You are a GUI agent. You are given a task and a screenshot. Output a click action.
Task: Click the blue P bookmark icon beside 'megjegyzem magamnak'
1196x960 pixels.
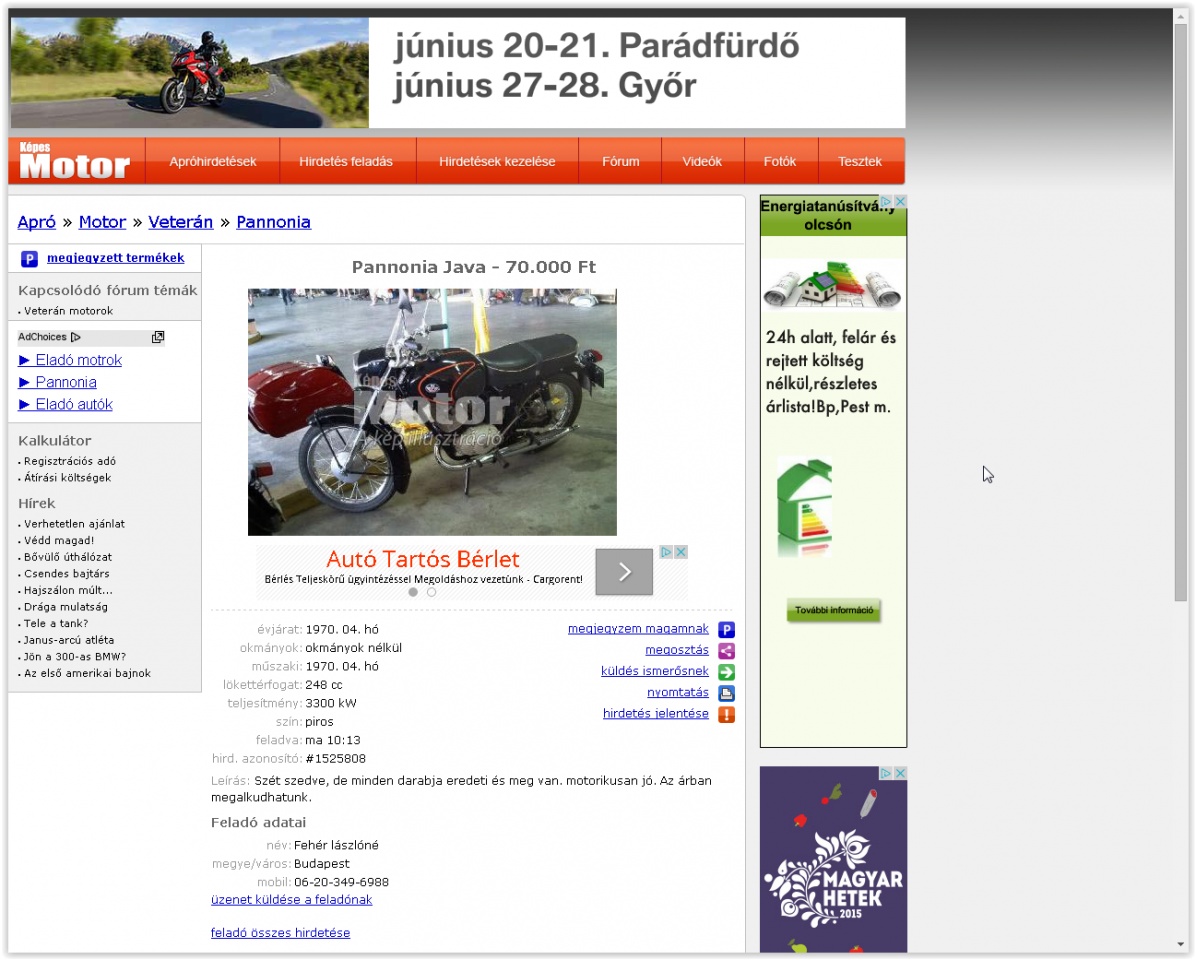727,630
